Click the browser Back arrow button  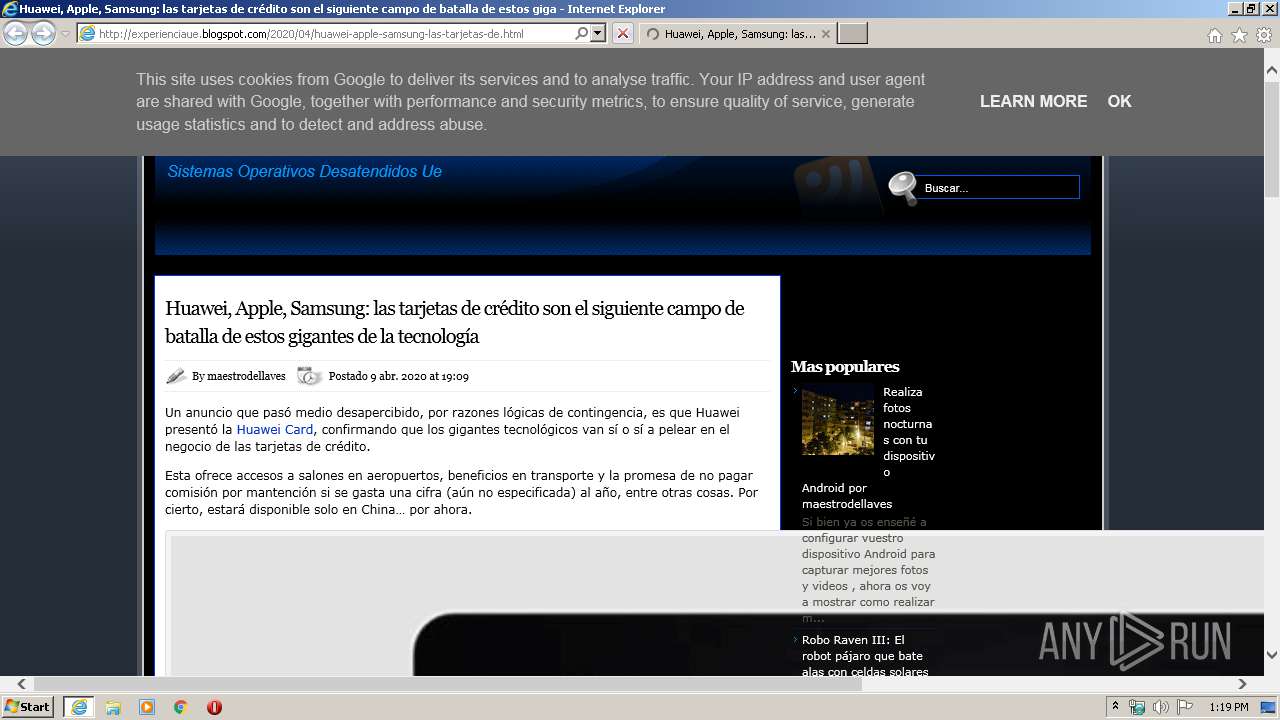15,33
